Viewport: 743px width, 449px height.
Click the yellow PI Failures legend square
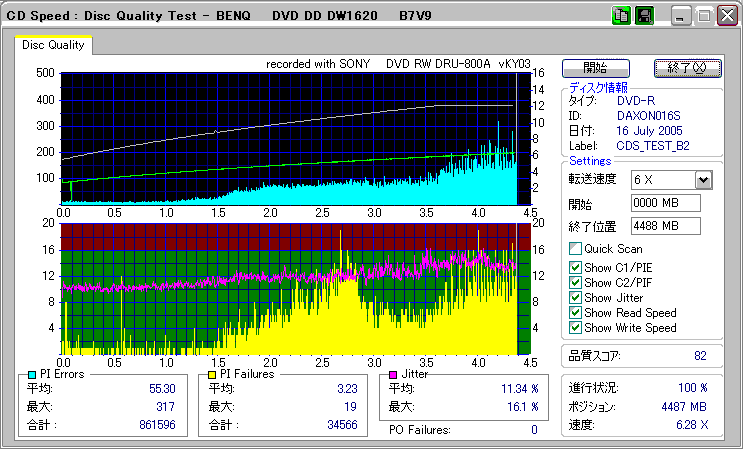(213, 374)
